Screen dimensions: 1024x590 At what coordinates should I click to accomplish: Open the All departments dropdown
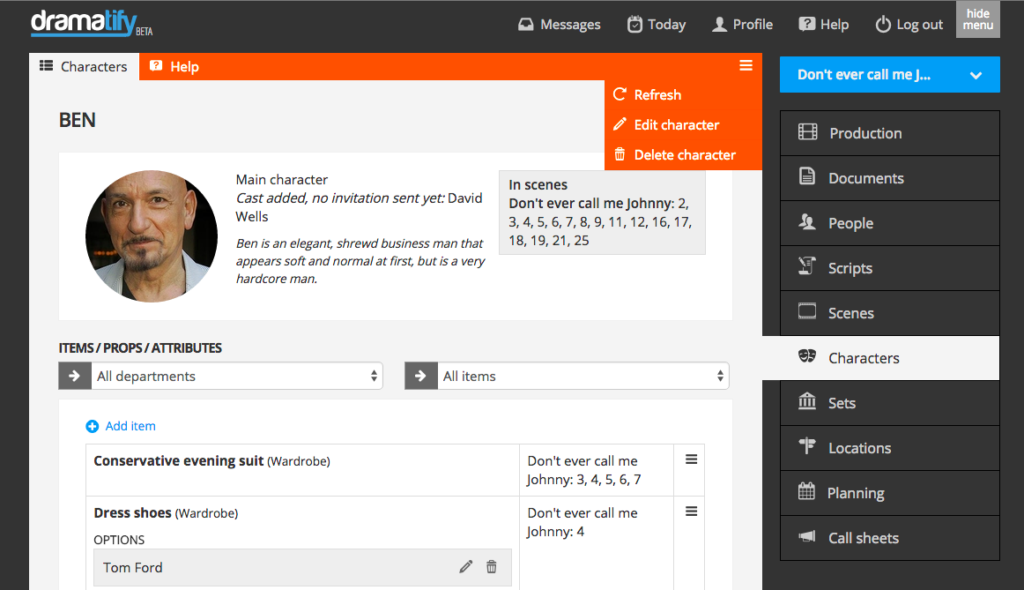click(237, 376)
